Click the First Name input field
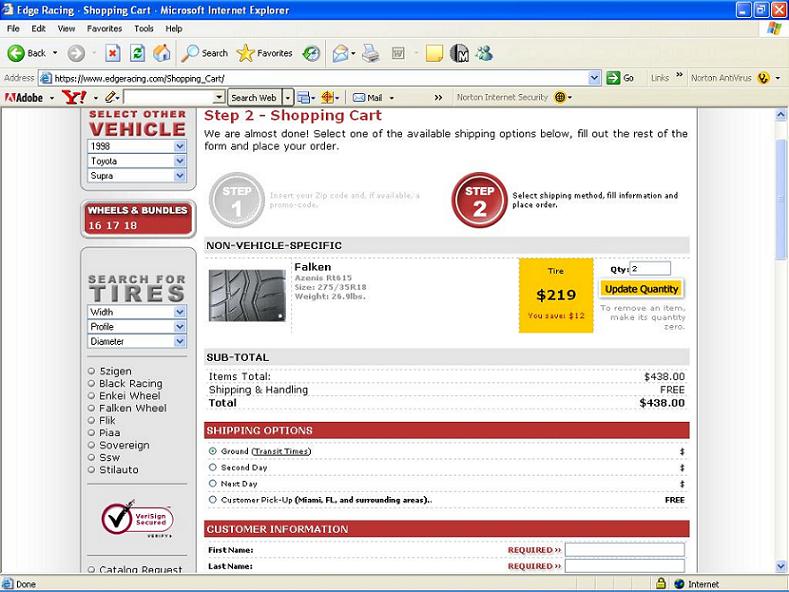Image resolution: width=789 pixels, height=592 pixels. coord(624,550)
